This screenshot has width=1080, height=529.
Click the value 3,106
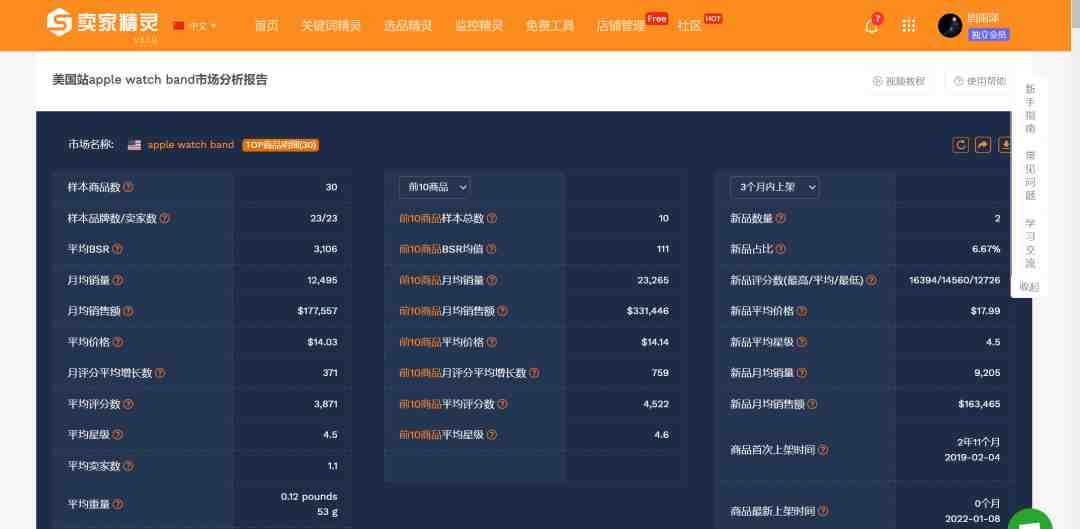click(x=325, y=249)
